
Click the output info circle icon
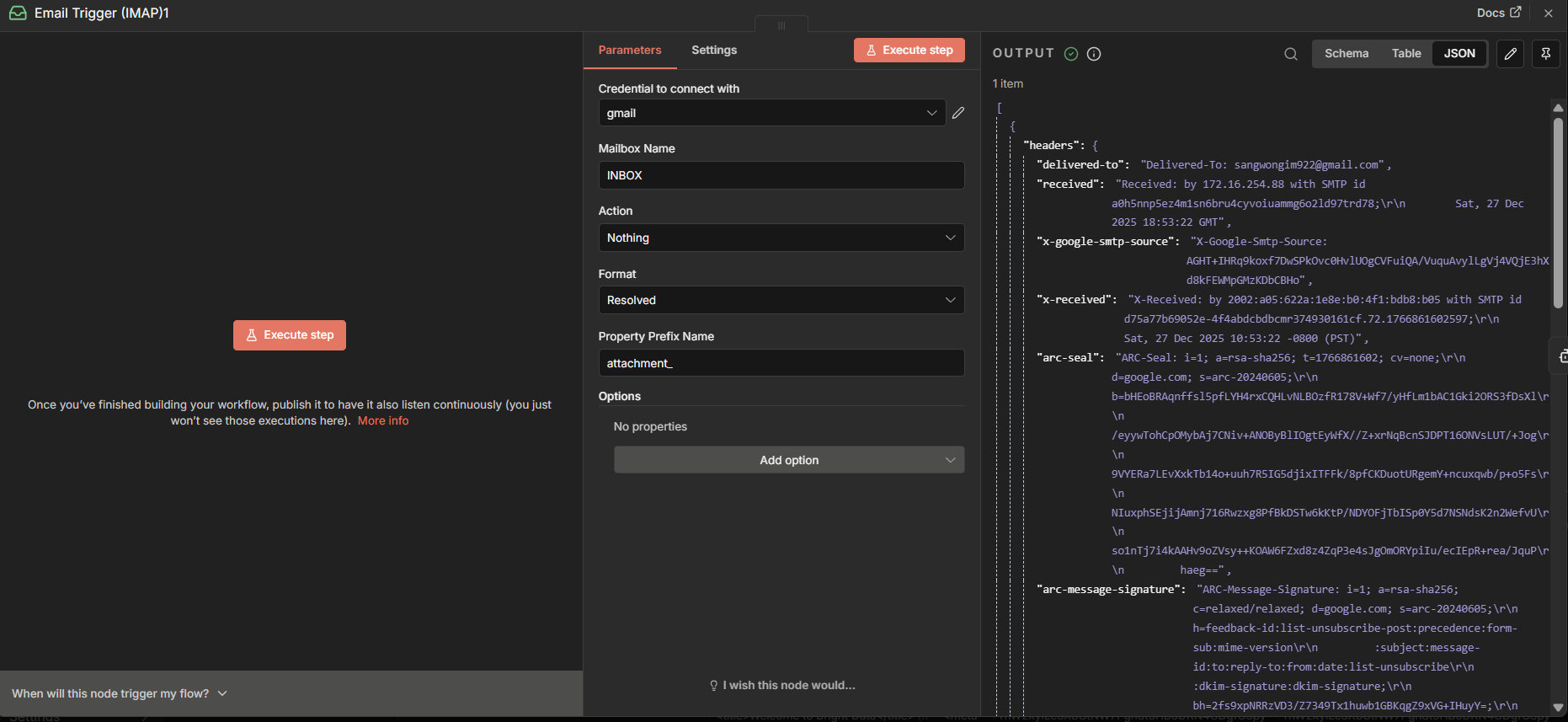1094,54
